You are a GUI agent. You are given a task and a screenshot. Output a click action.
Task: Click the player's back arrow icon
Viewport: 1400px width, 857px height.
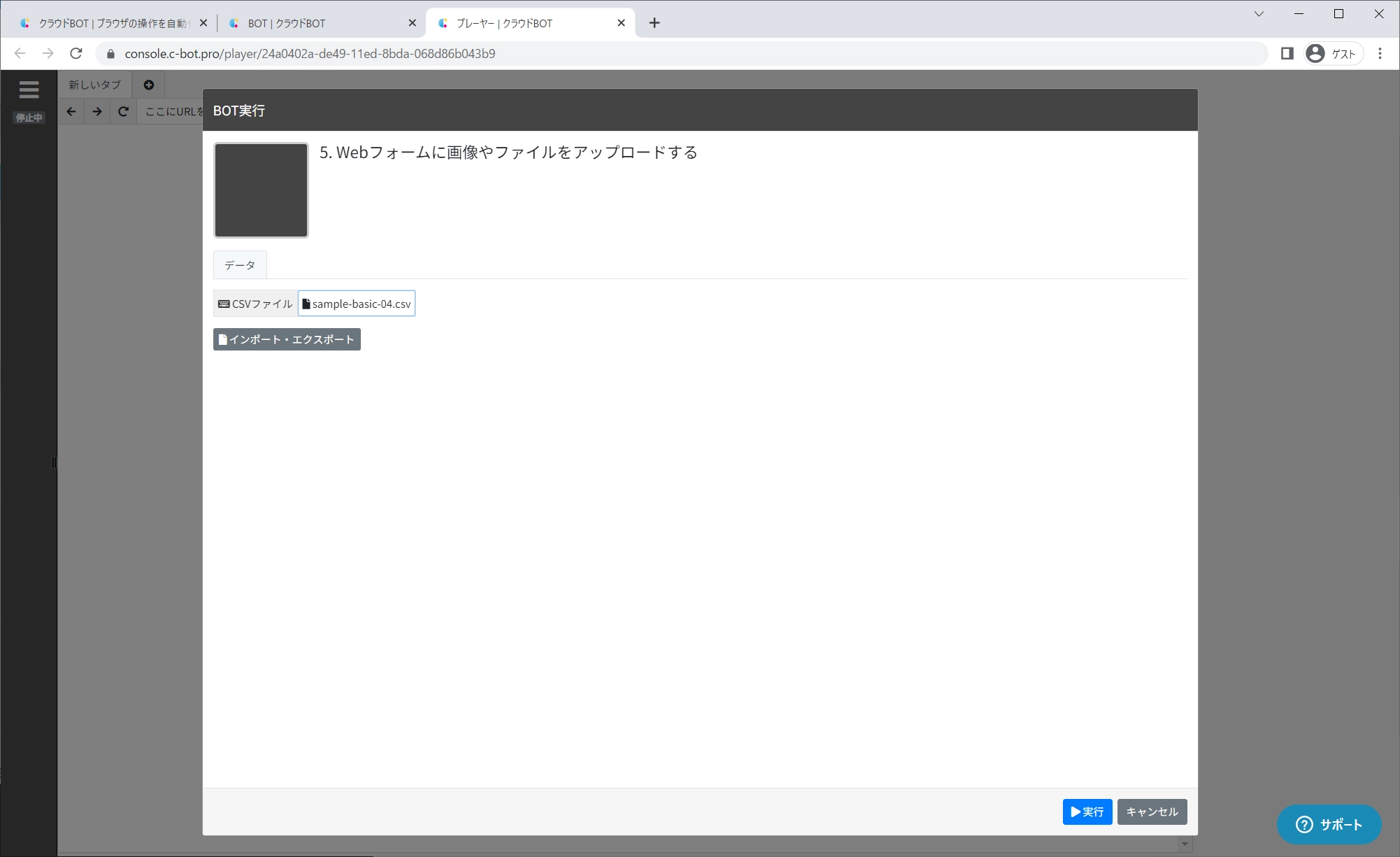click(71, 111)
